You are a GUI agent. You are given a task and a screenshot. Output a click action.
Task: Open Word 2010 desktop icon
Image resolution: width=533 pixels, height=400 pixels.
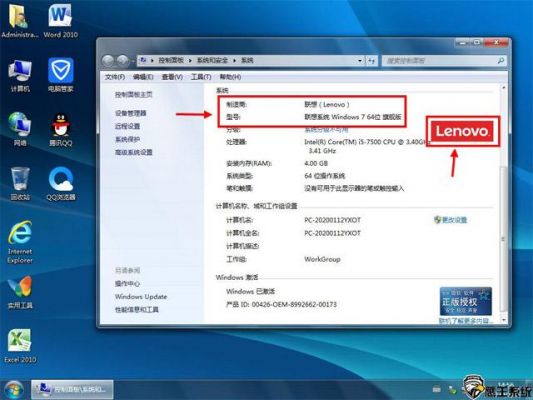(61, 21)
